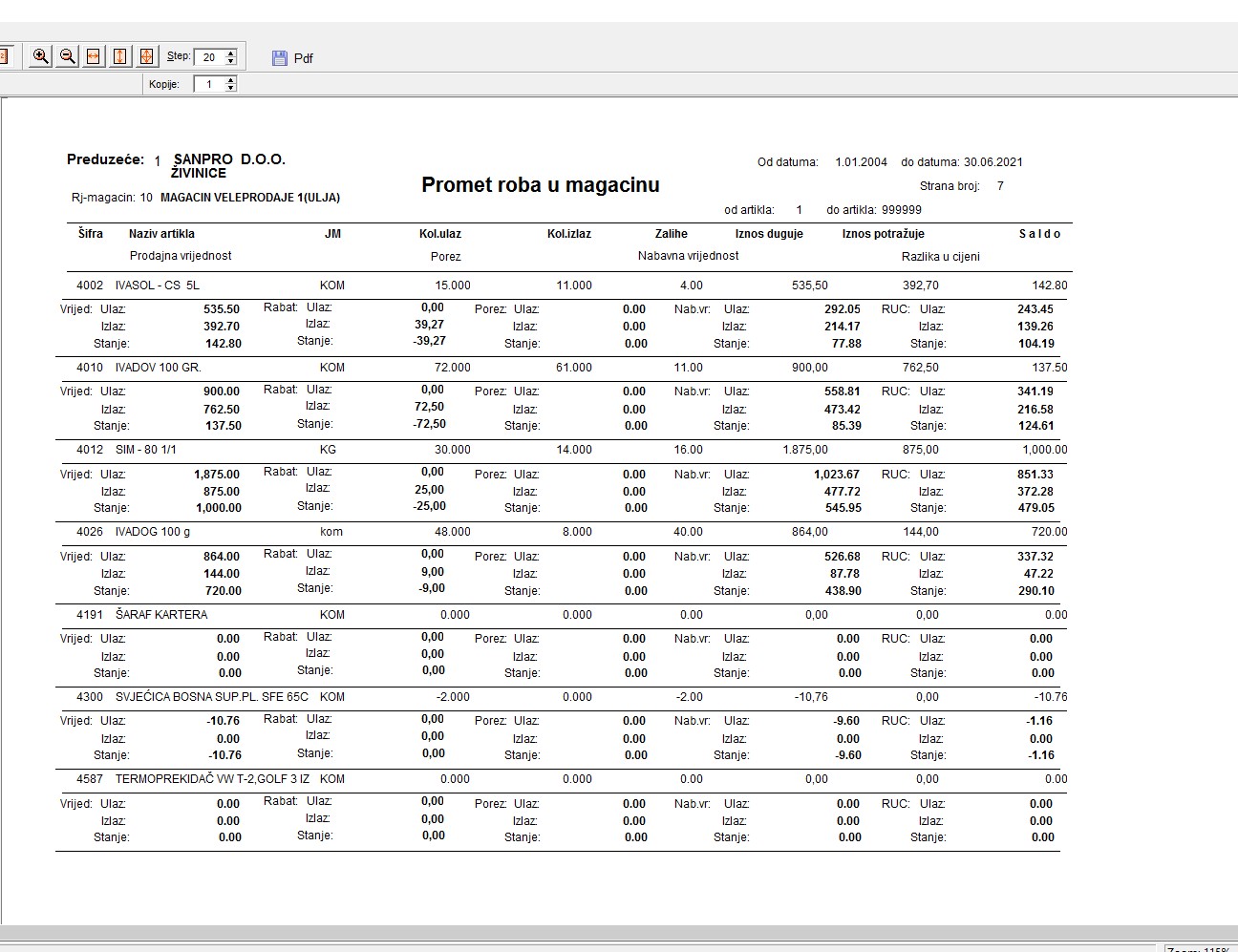Increase Step value with up arrow
1238x952 pixels.
[230, 53]
